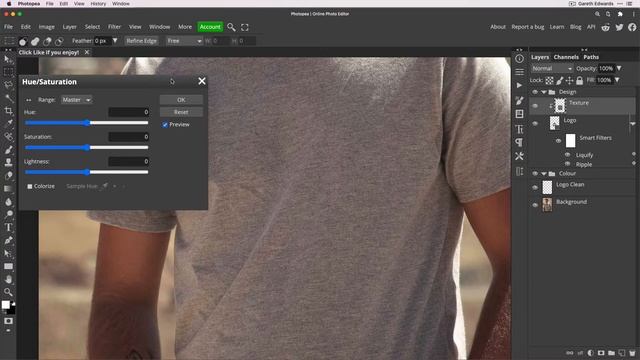
Task: Toggle Smart Filters visibility
Action: [x=558, y=141]
